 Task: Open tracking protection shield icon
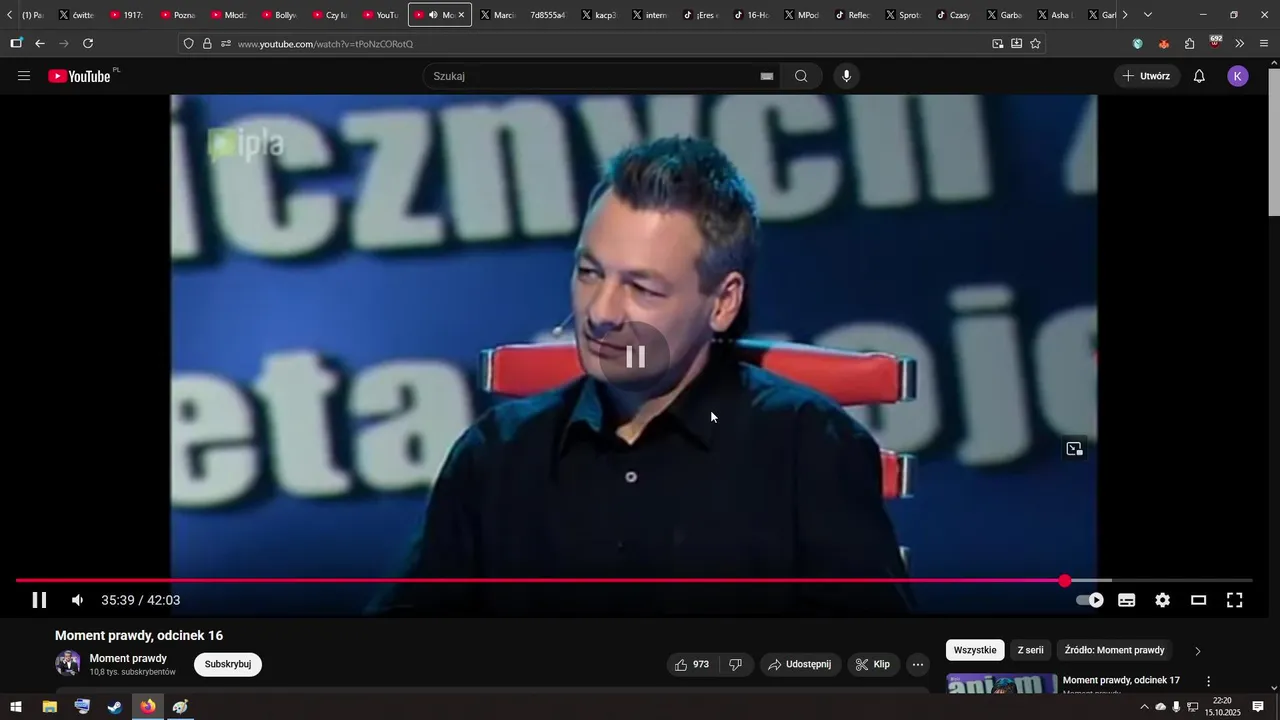pos(188,44)
